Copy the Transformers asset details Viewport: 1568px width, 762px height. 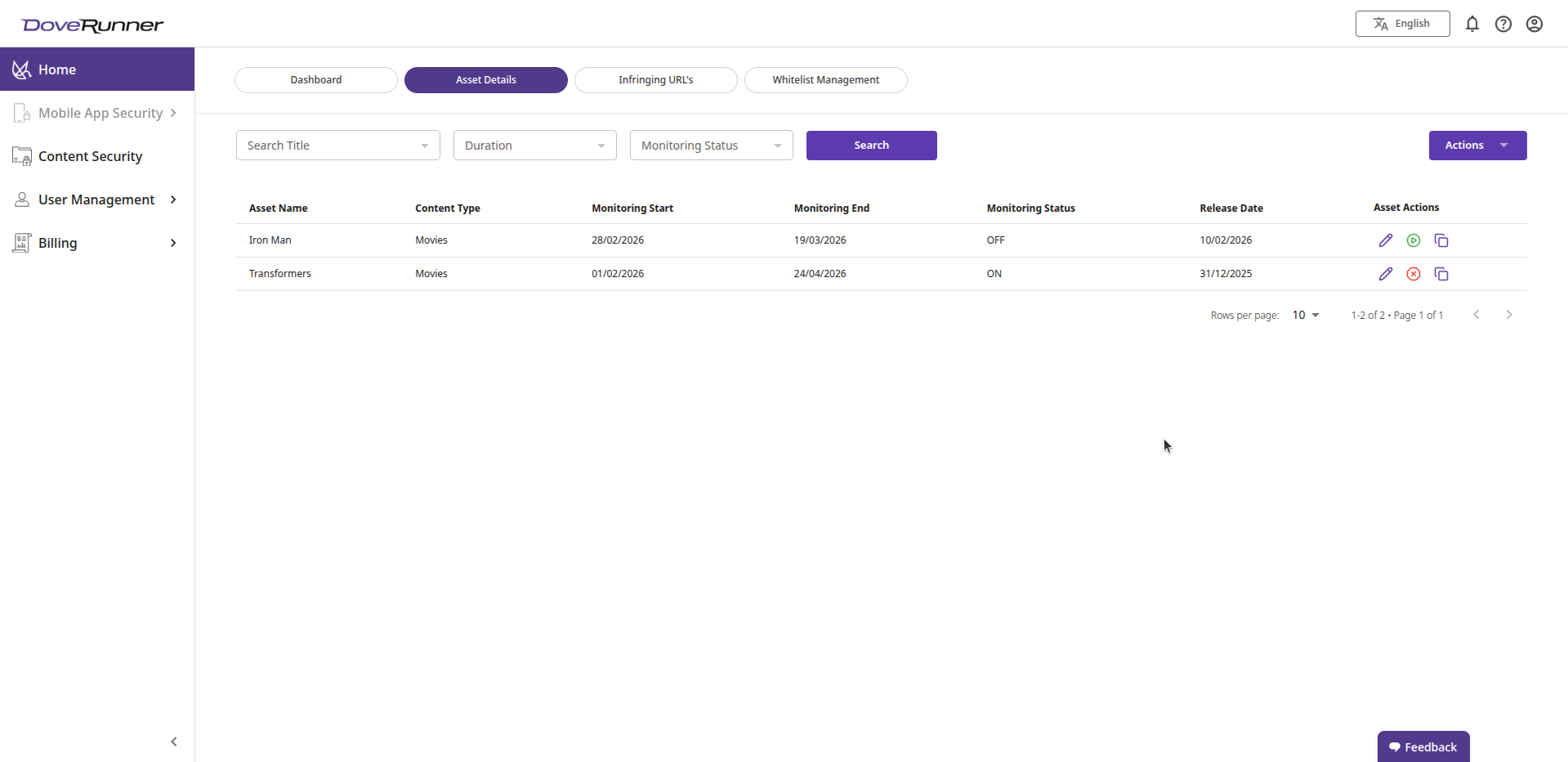click(1441, 273)
